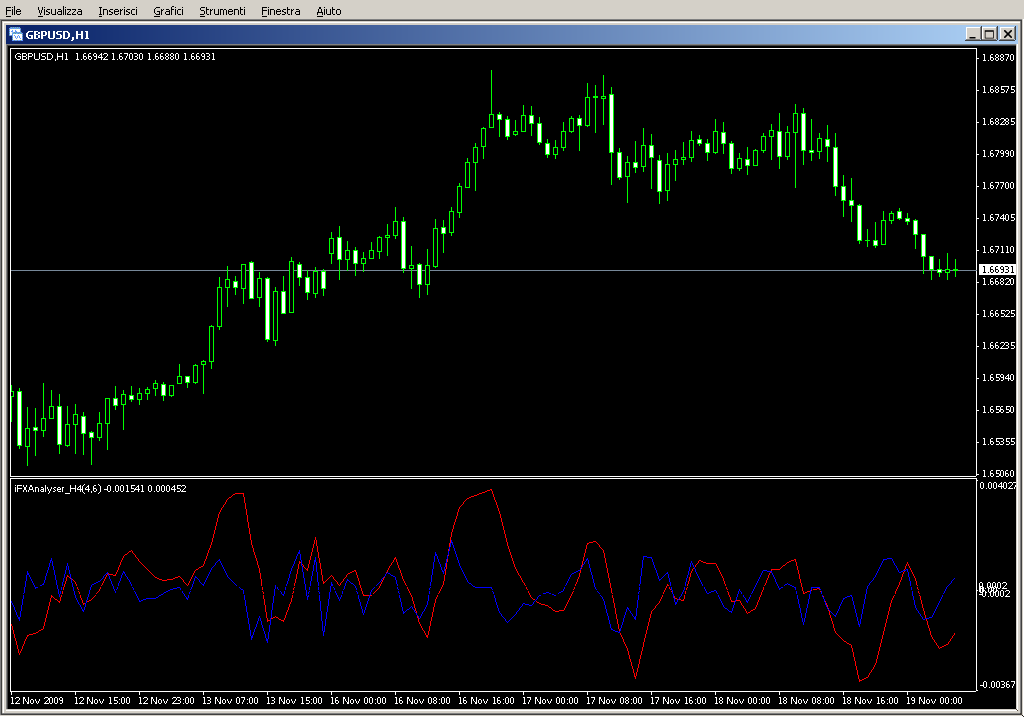Screen dimensions: 1024x717
Task: Click the 13 Nov 15:00 time label
Action: tap(294, 701)
